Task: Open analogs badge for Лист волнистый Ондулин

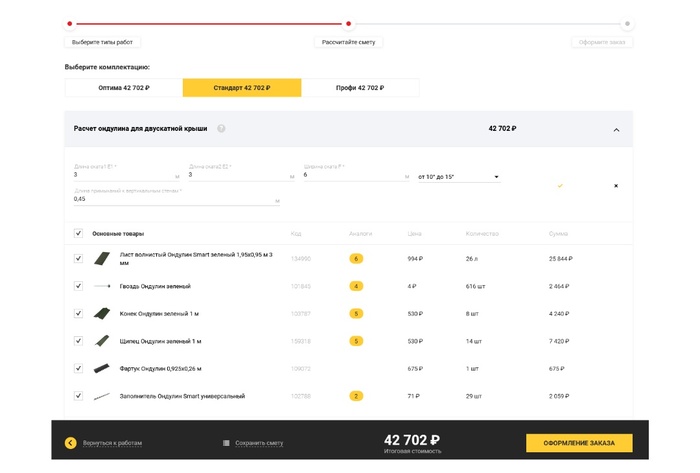Action: [x=356, y=258]
